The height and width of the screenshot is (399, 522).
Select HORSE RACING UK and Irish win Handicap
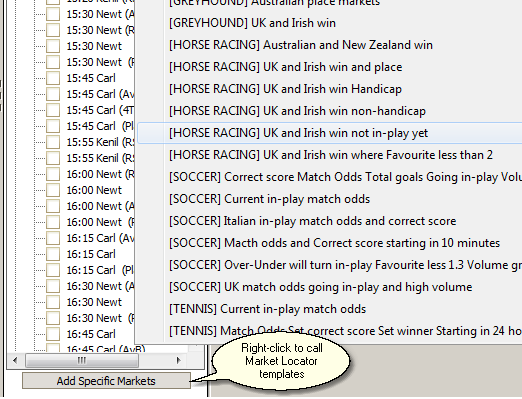[285, 89]
